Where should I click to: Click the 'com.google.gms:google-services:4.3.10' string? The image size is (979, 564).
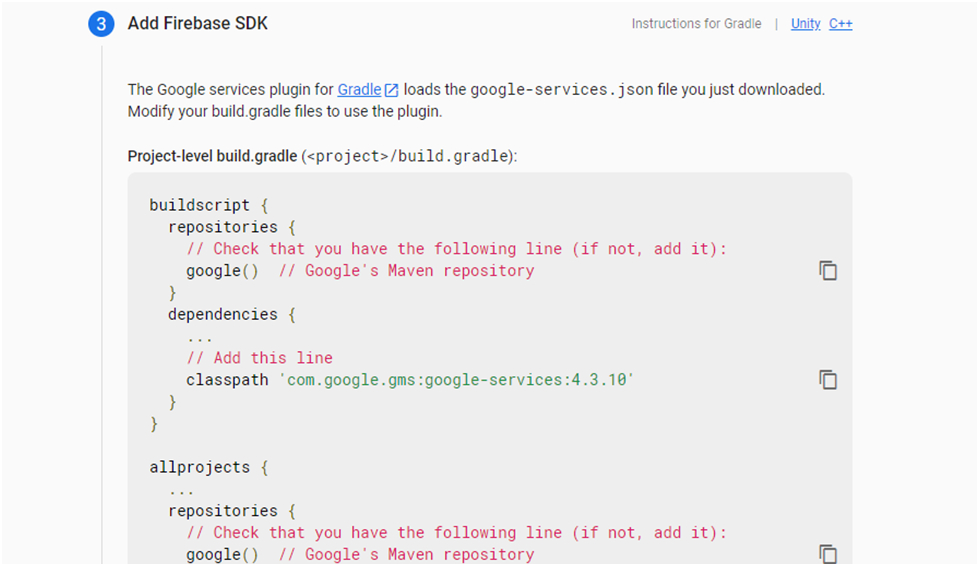click(x=456, y=380)
